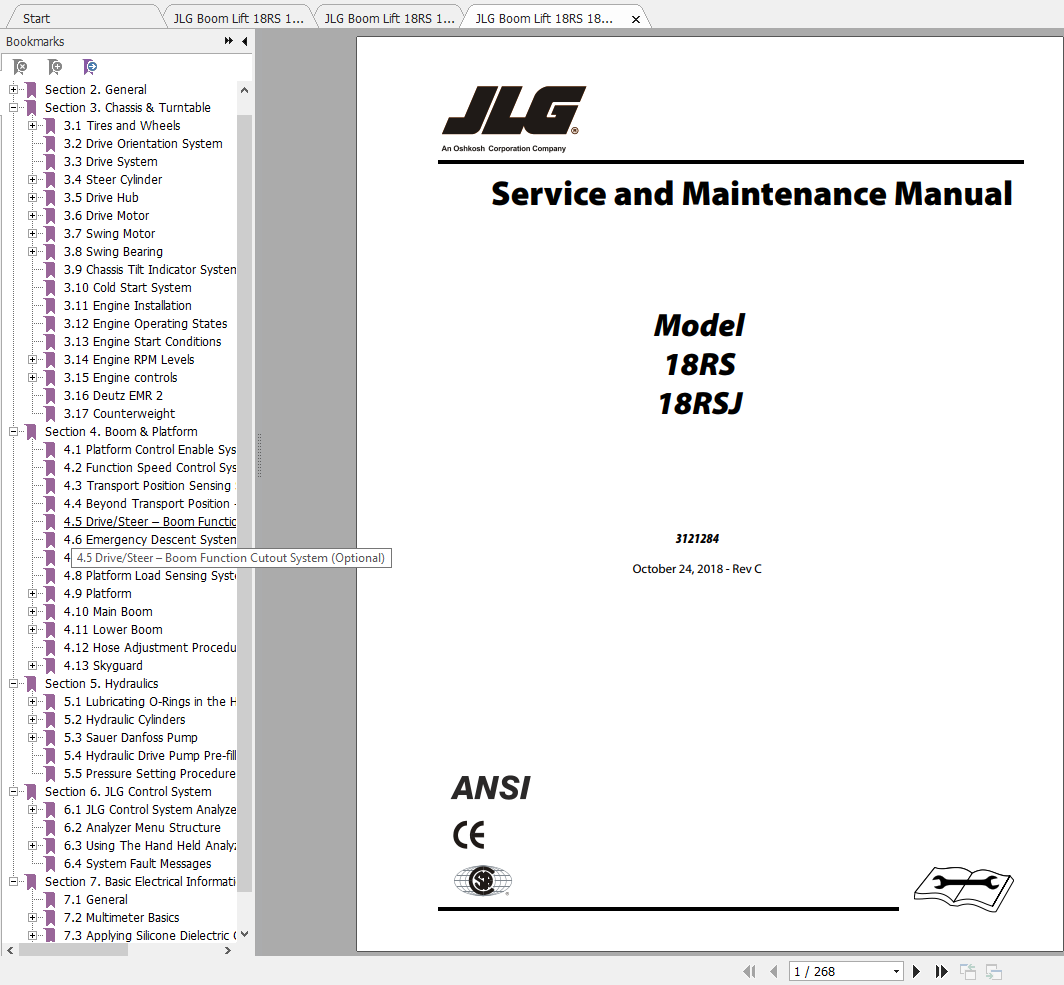Image resolution: width=1064 pixels, height=985 pixels.
Task: Expand 5.3 Sauer Danfoss Pump
Action: [x=32, y=737]
